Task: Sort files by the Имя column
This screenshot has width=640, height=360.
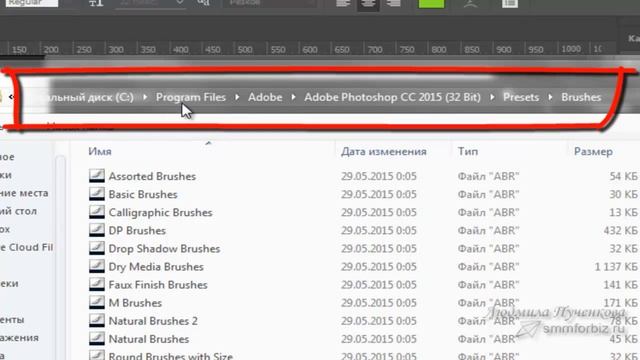Action: click(x=100, y=151)
